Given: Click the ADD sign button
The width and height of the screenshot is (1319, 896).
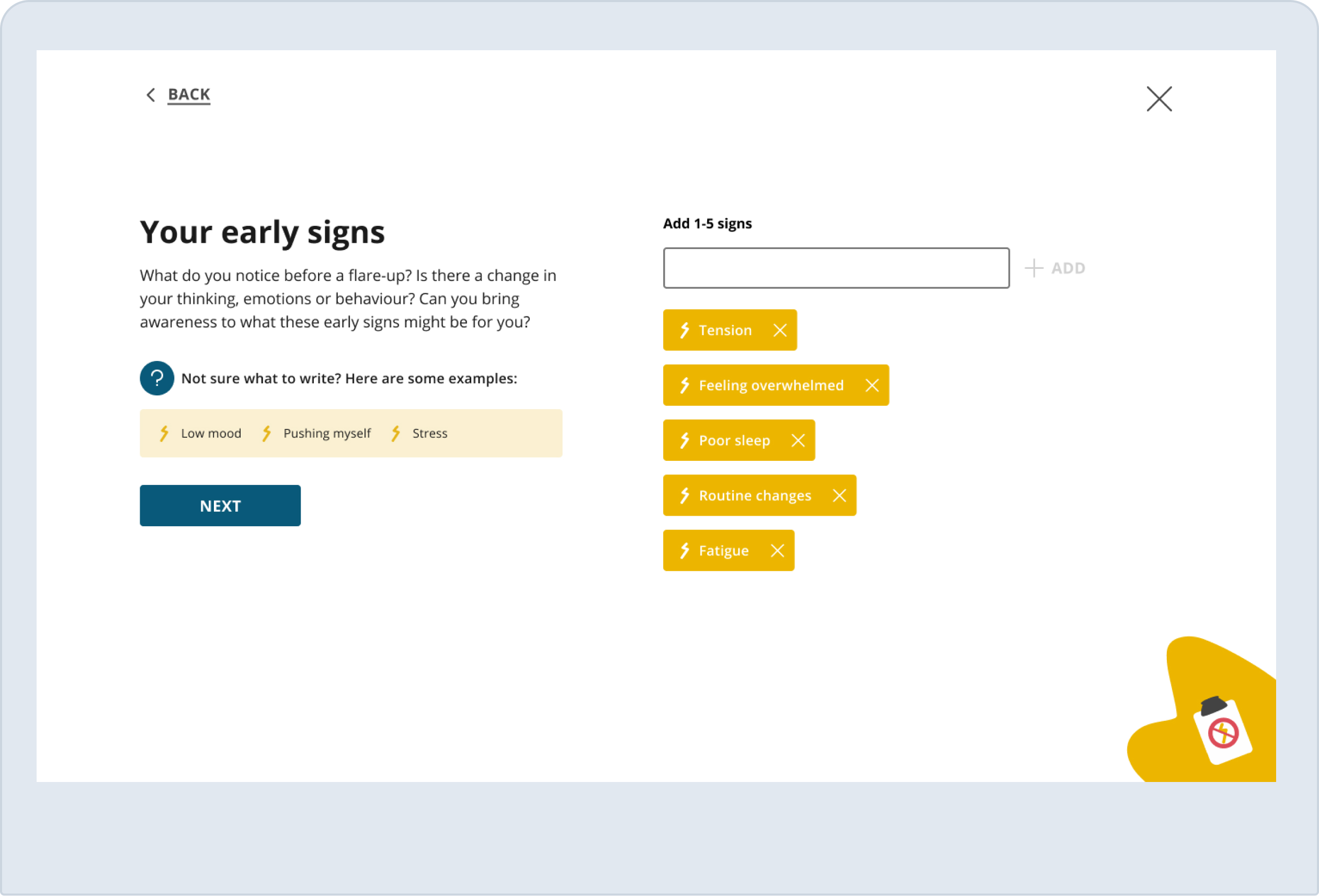Looking at the screenshot, I should [1055, 268].
